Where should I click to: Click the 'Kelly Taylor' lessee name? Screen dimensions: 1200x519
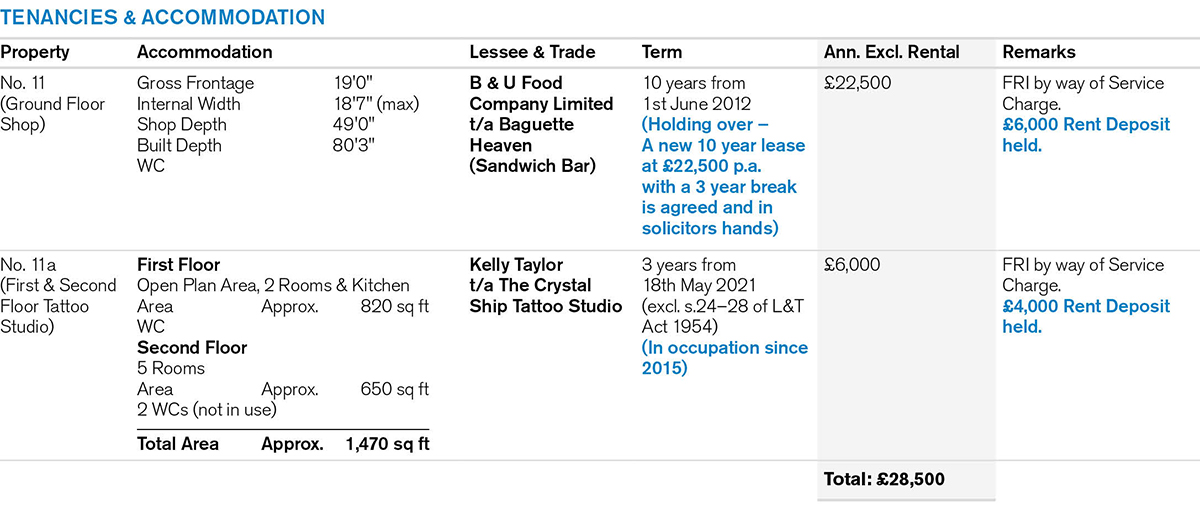516,265
